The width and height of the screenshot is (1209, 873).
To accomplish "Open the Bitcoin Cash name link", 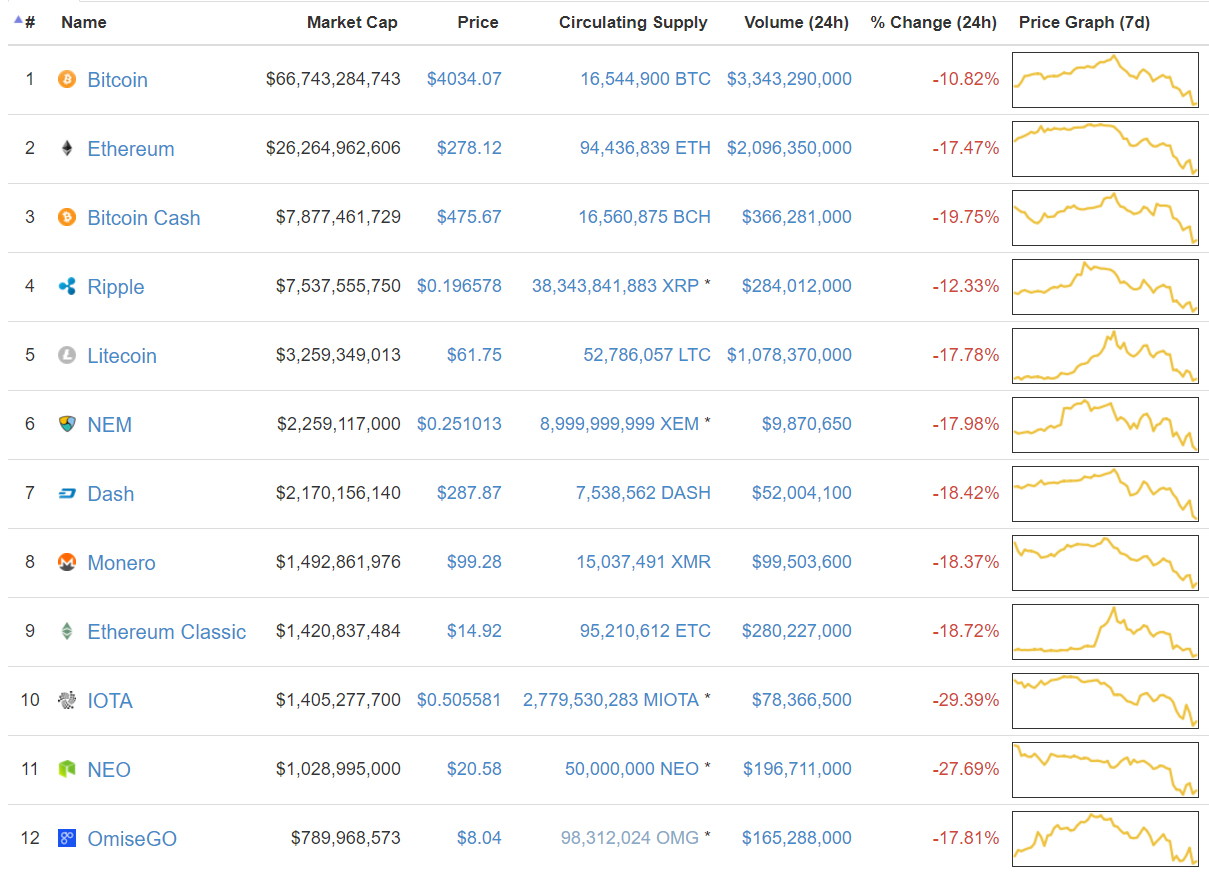I will pyautogui.click(x=144, y=218).
